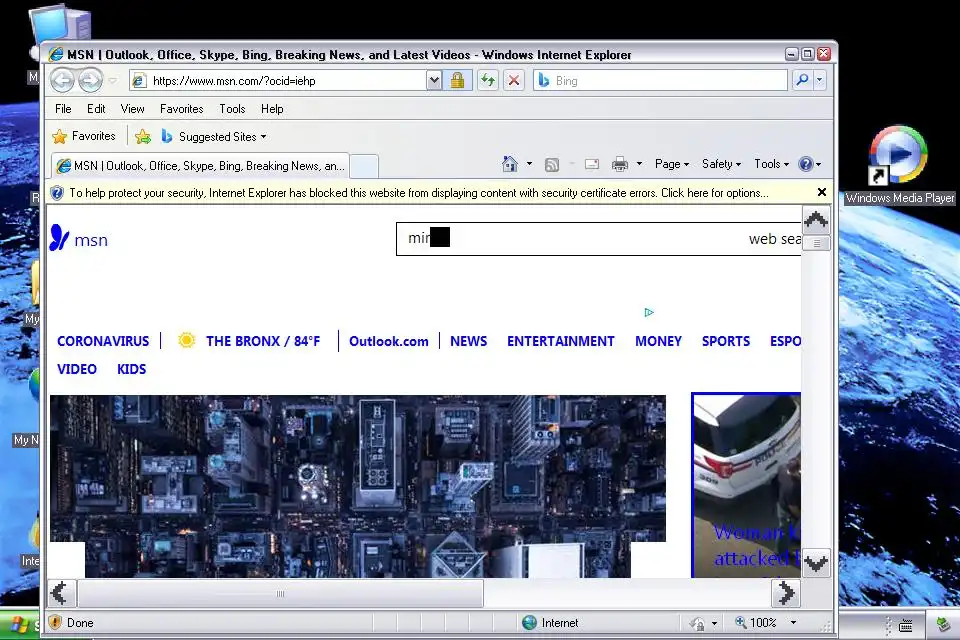Open the ENTERTAINMENT section link
Image resolution: width=960 pixels, height=640 pixels.
560,341
